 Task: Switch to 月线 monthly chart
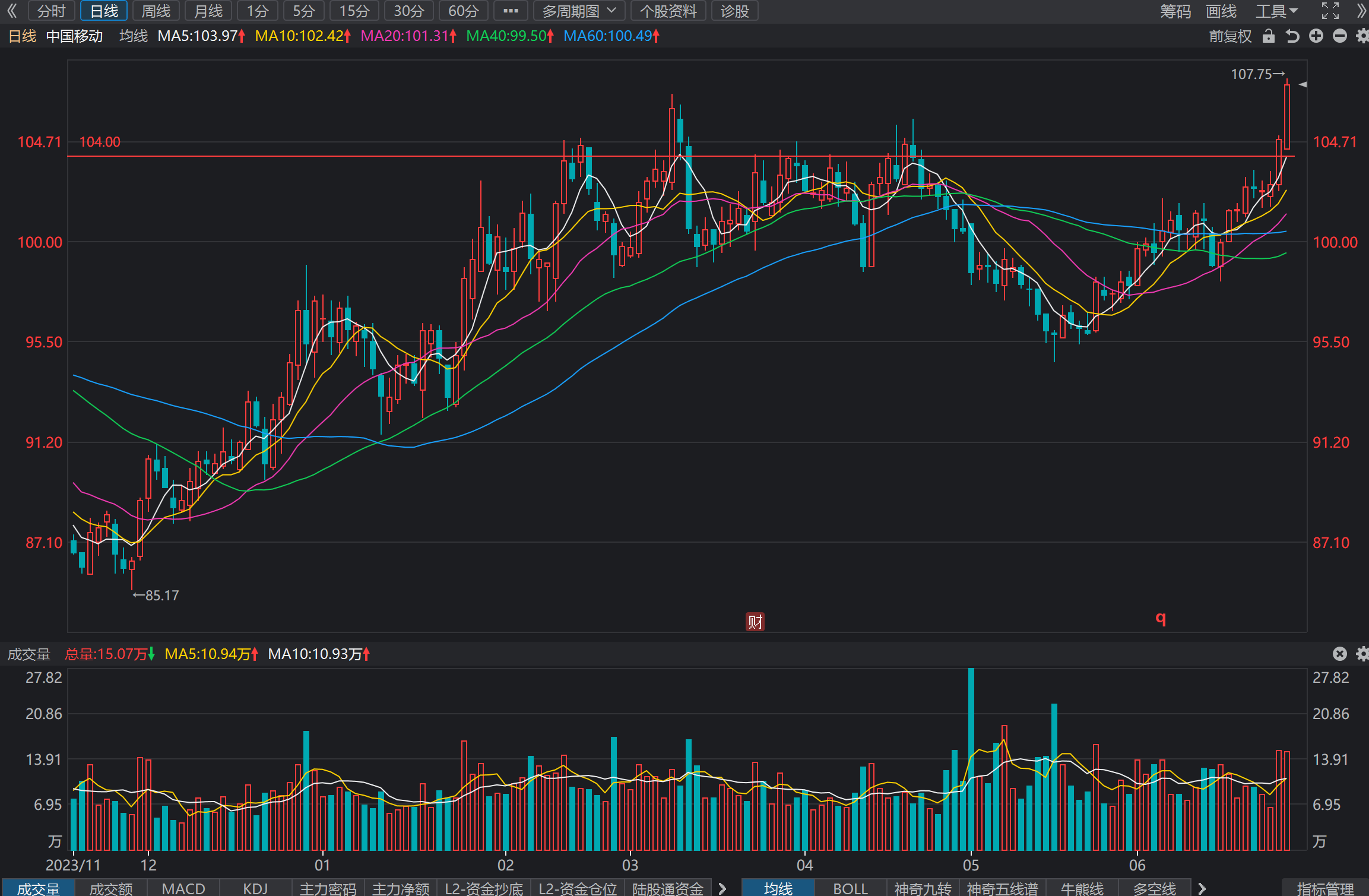208,11
